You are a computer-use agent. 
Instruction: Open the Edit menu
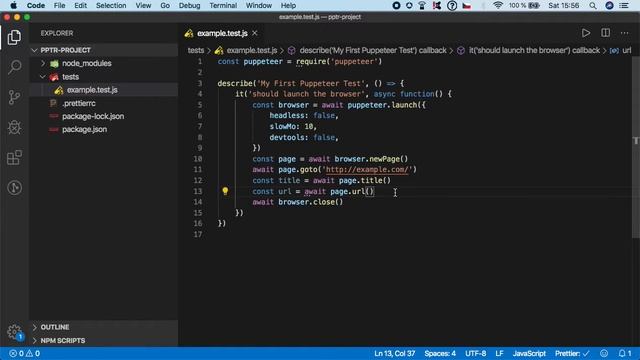click(80, 5)
